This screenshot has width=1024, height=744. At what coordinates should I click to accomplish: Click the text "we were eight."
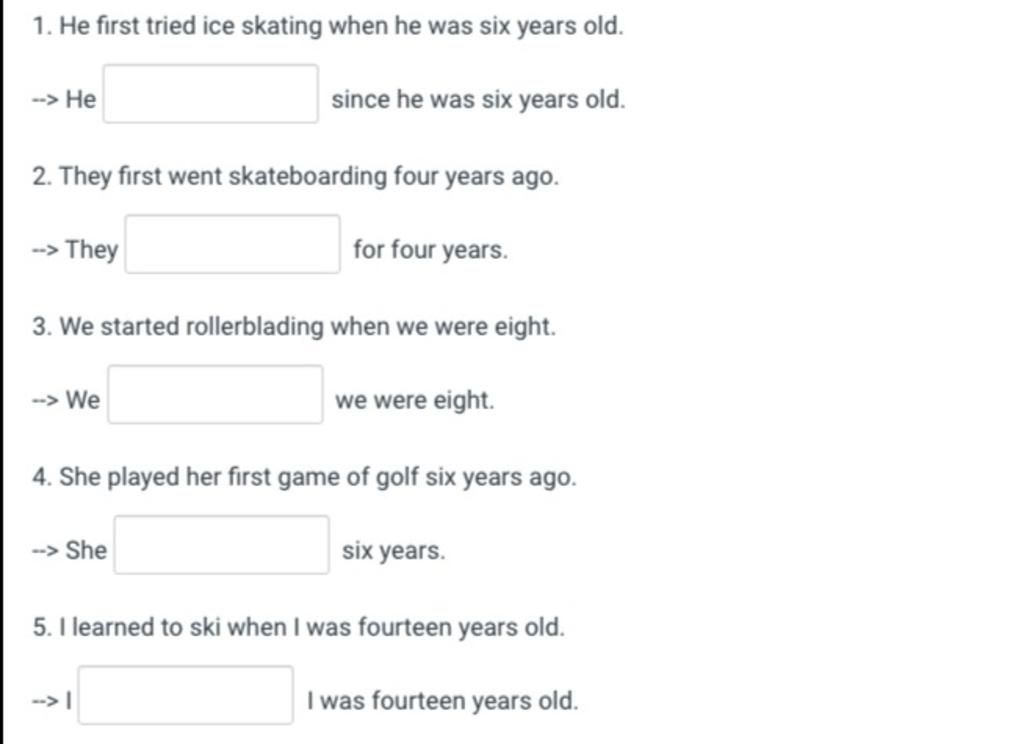[415, 400]
